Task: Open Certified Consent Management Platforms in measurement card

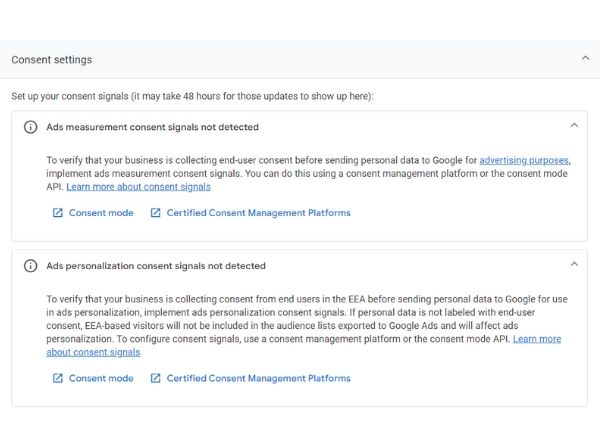Action: [258, 213]
